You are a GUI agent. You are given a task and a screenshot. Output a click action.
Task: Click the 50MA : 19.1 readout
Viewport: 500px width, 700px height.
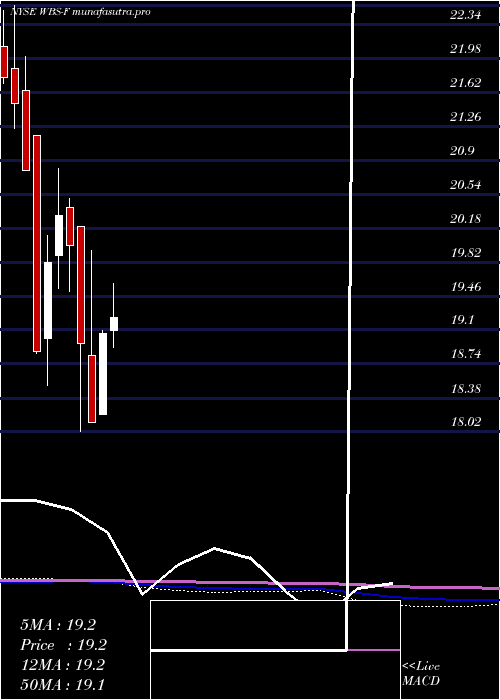coord(62,684)
